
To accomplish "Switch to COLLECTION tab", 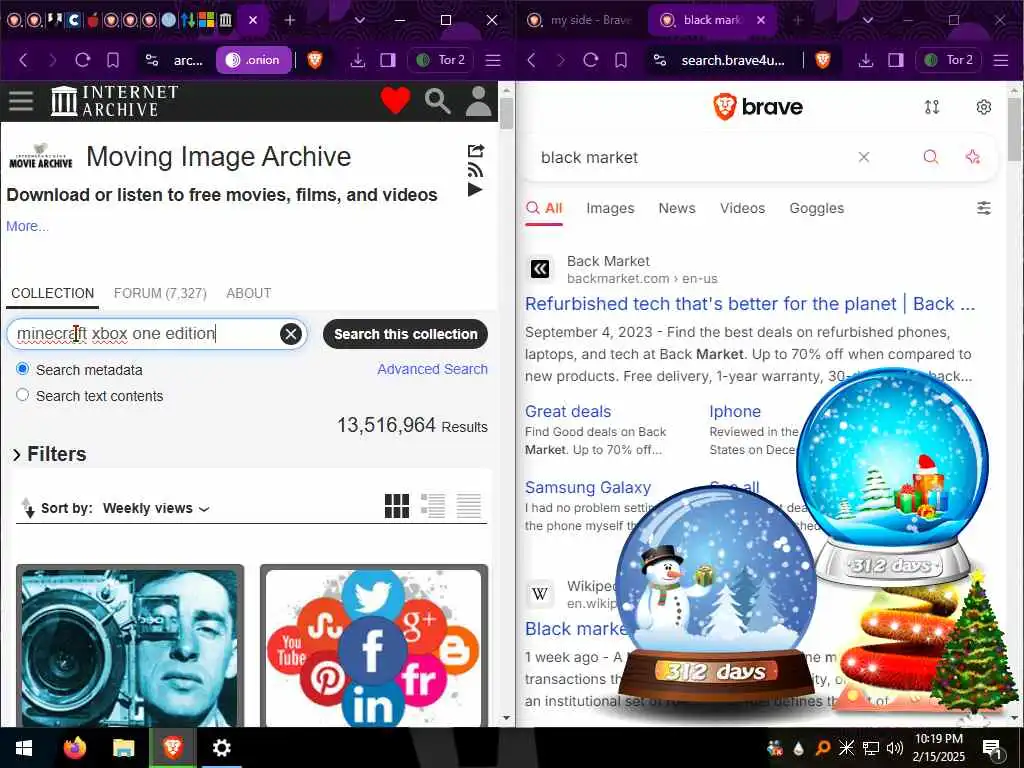I will [52, 293].
